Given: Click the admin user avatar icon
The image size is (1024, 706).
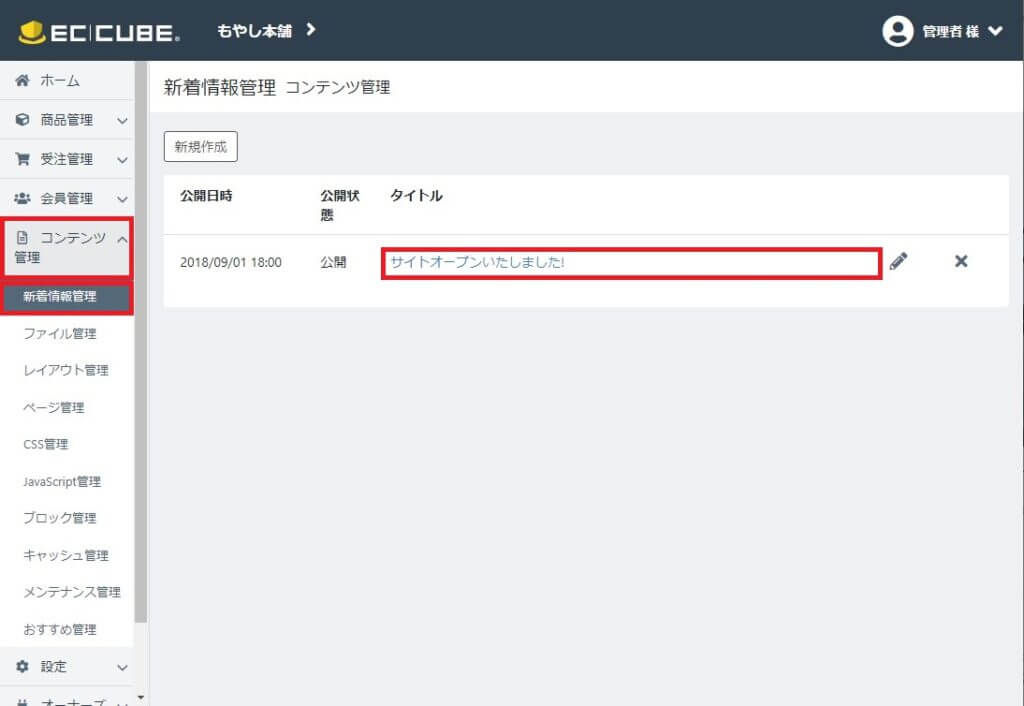Looking at the screenshot, I should 897,31.
